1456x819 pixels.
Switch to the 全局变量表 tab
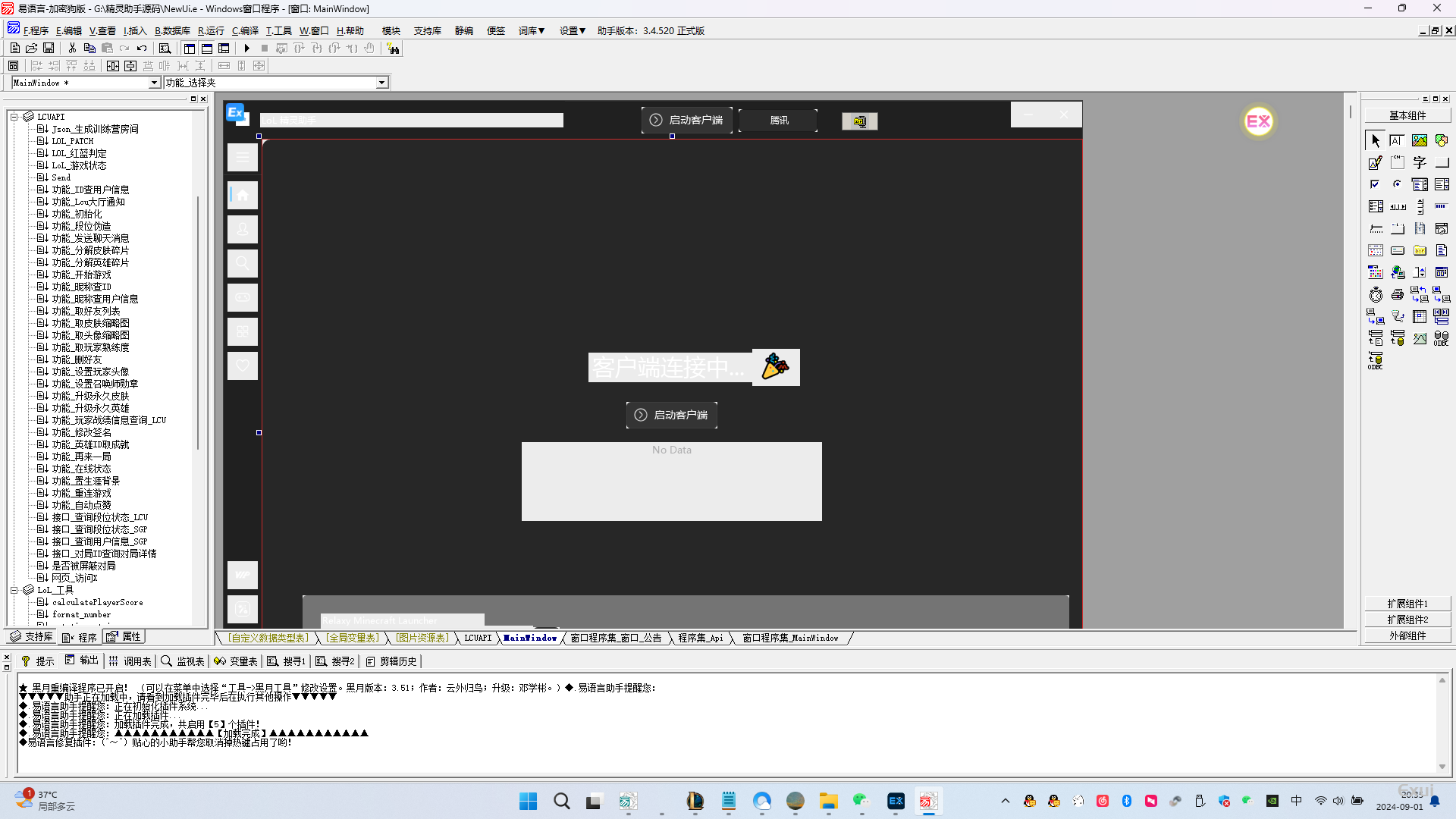pyautogui.click(x=353, y=639)
